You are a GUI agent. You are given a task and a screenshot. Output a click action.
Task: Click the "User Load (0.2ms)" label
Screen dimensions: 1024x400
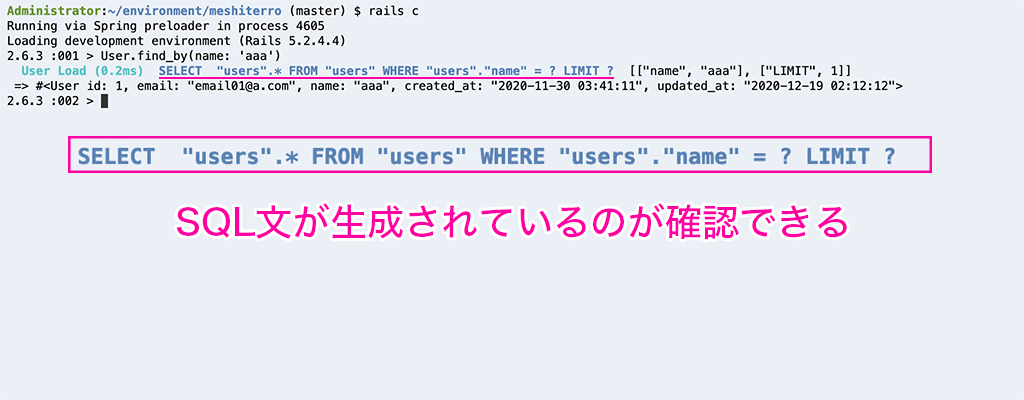point(82,71)
